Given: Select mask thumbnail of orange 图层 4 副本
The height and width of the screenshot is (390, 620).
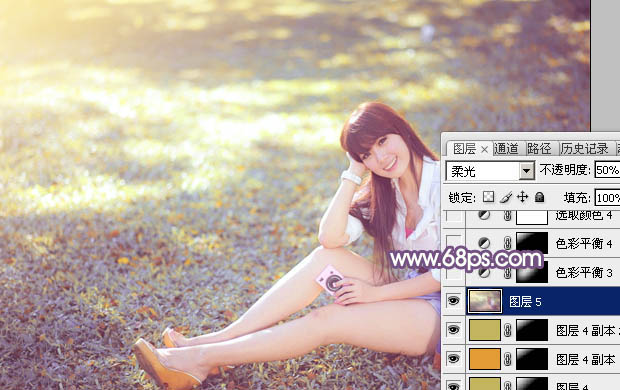Looking at the screenshot, I should [x=532, y=359].
